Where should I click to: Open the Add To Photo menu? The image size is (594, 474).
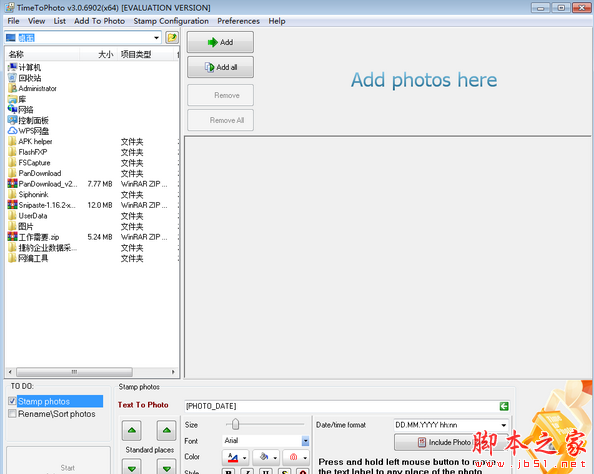[x=99, y=21]
